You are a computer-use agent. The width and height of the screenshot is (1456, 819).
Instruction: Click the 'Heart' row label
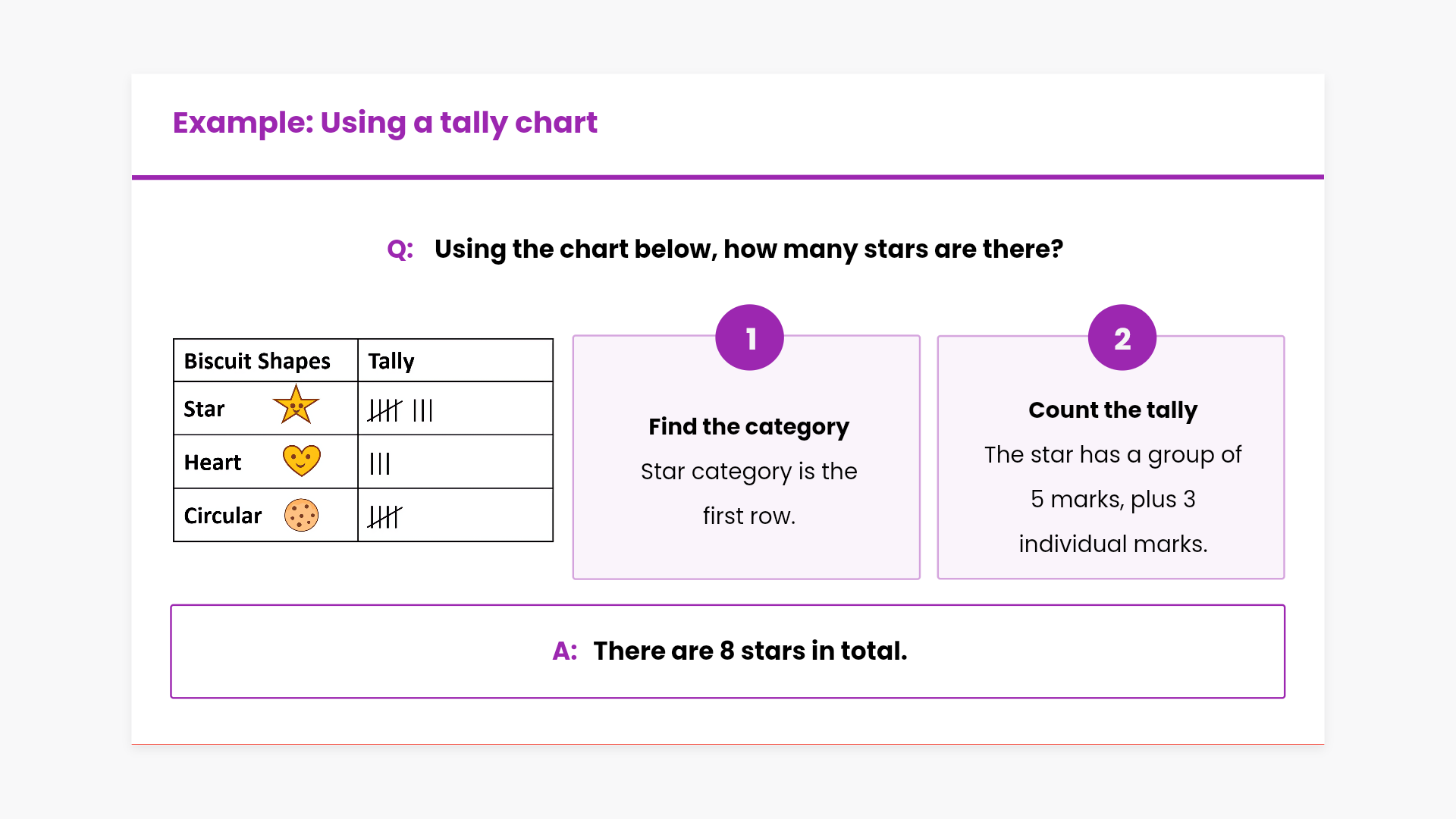212,463
